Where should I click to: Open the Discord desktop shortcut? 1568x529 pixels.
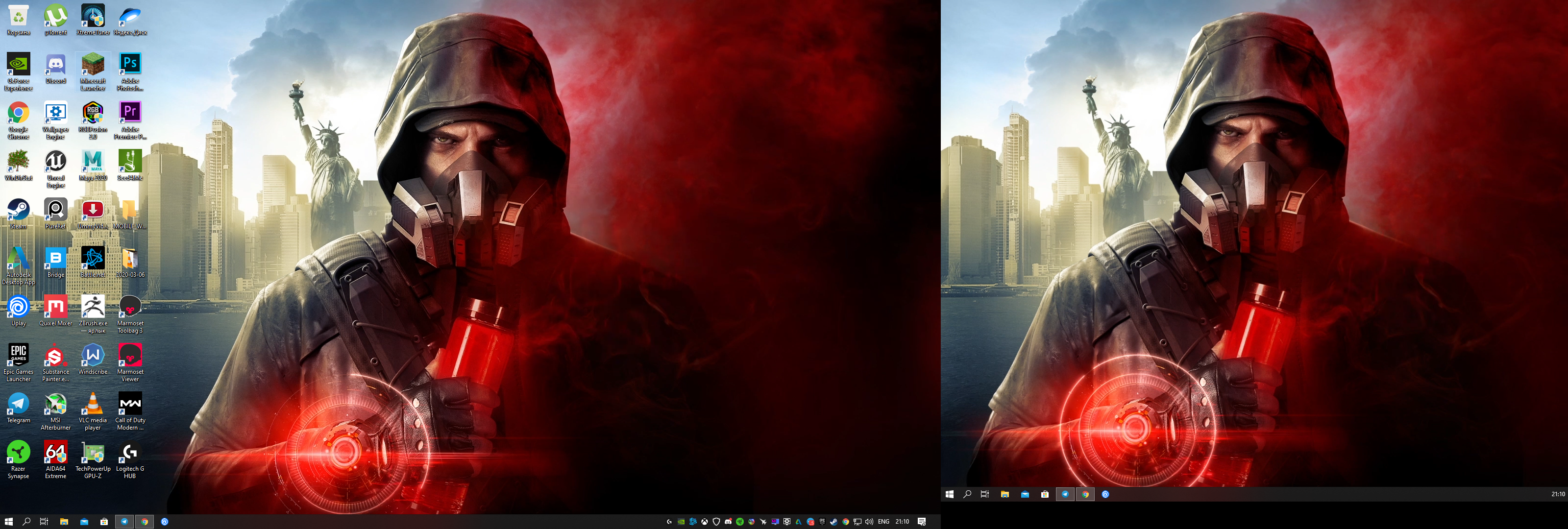tap(55, 68)
